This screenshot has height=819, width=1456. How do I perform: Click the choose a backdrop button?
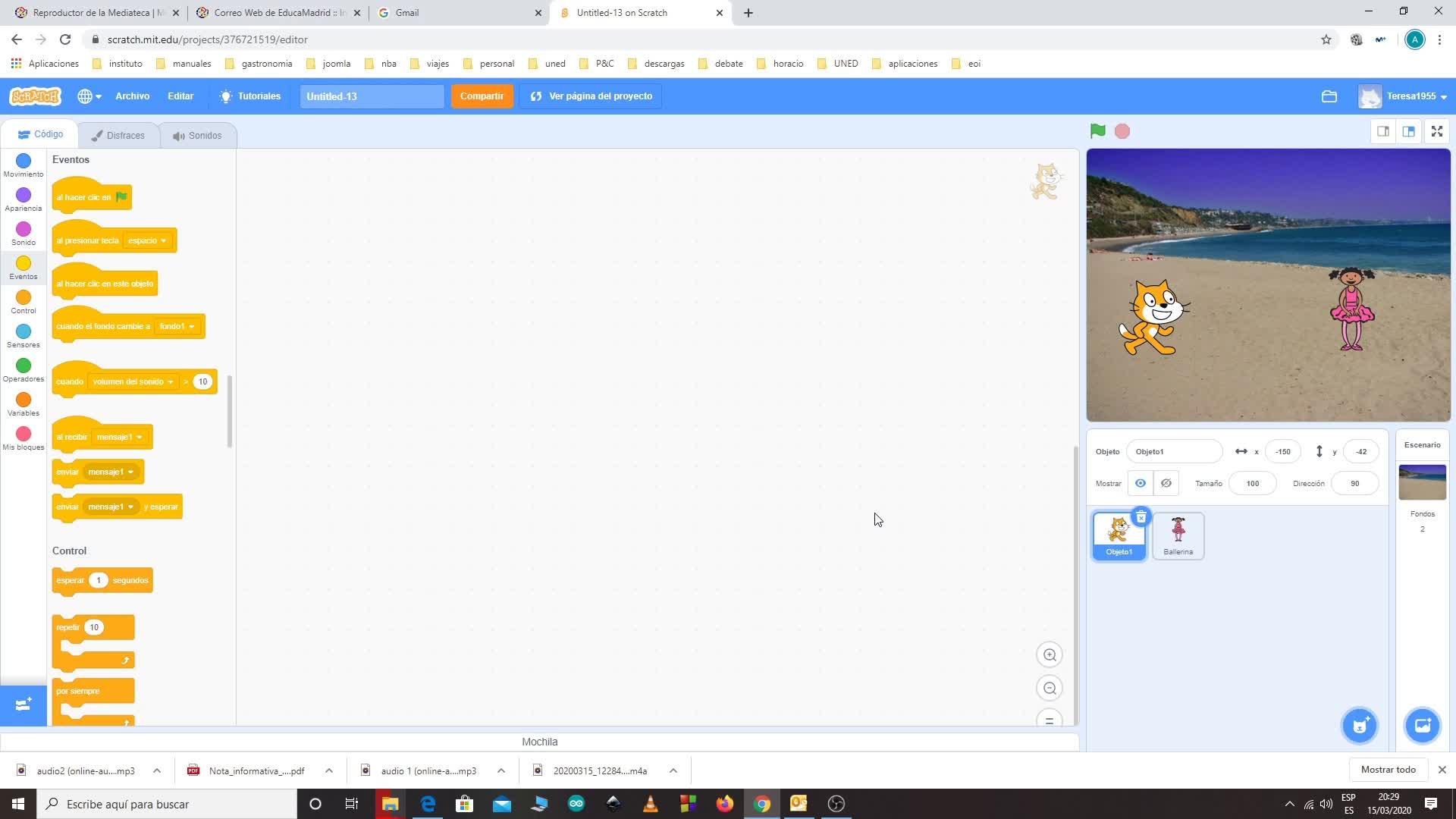pos(1422,725)
